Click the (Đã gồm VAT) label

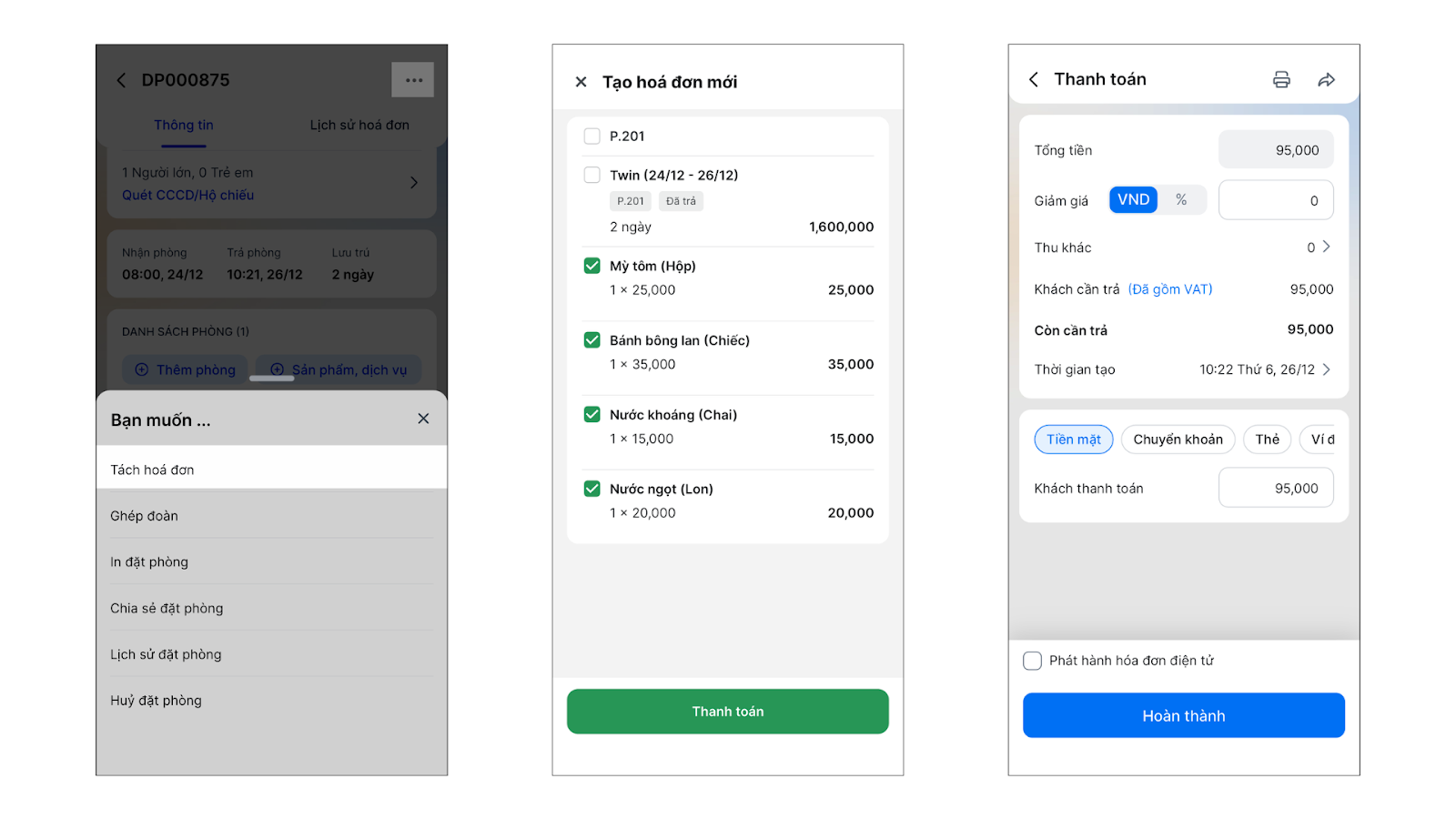pyautogui.click(x=1170, y=289)
